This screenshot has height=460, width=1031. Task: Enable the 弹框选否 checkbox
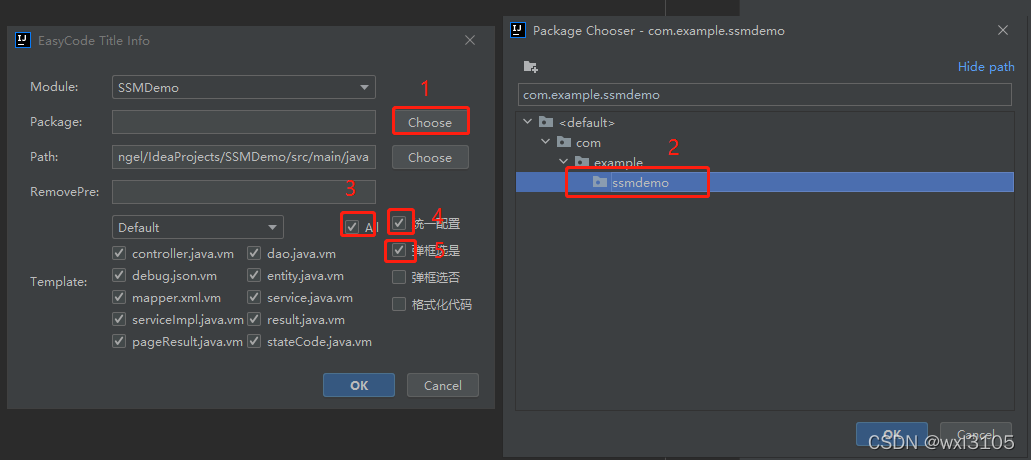tap(398, 277)
